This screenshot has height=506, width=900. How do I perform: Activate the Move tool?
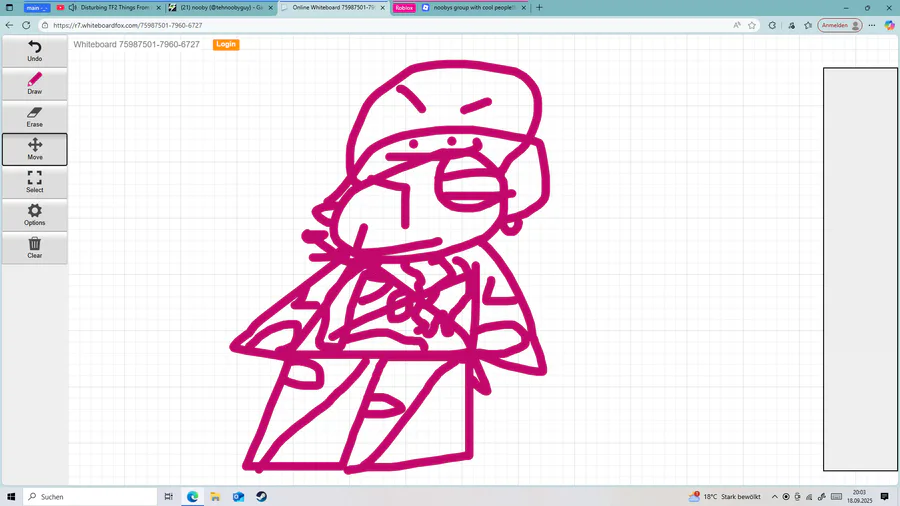[x=34, y=149]
